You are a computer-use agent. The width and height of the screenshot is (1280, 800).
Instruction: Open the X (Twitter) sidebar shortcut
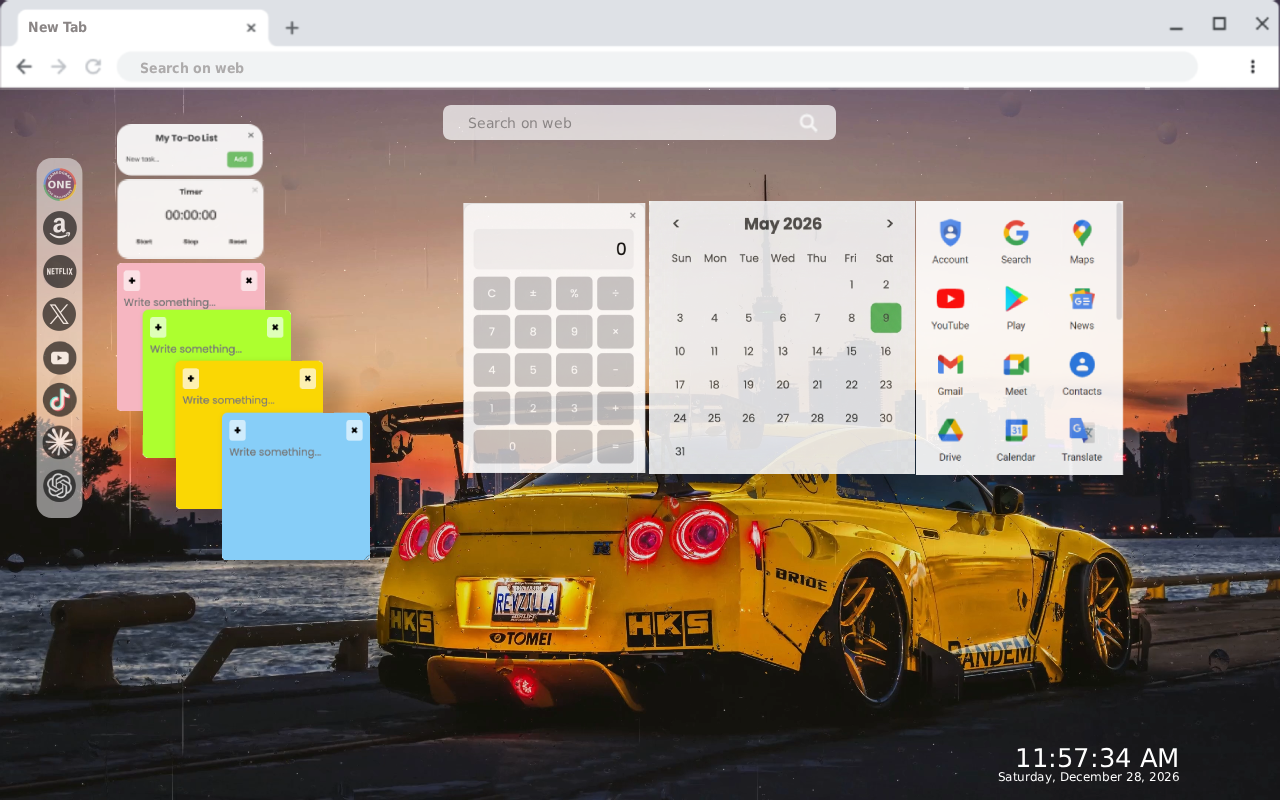point(60,314)
